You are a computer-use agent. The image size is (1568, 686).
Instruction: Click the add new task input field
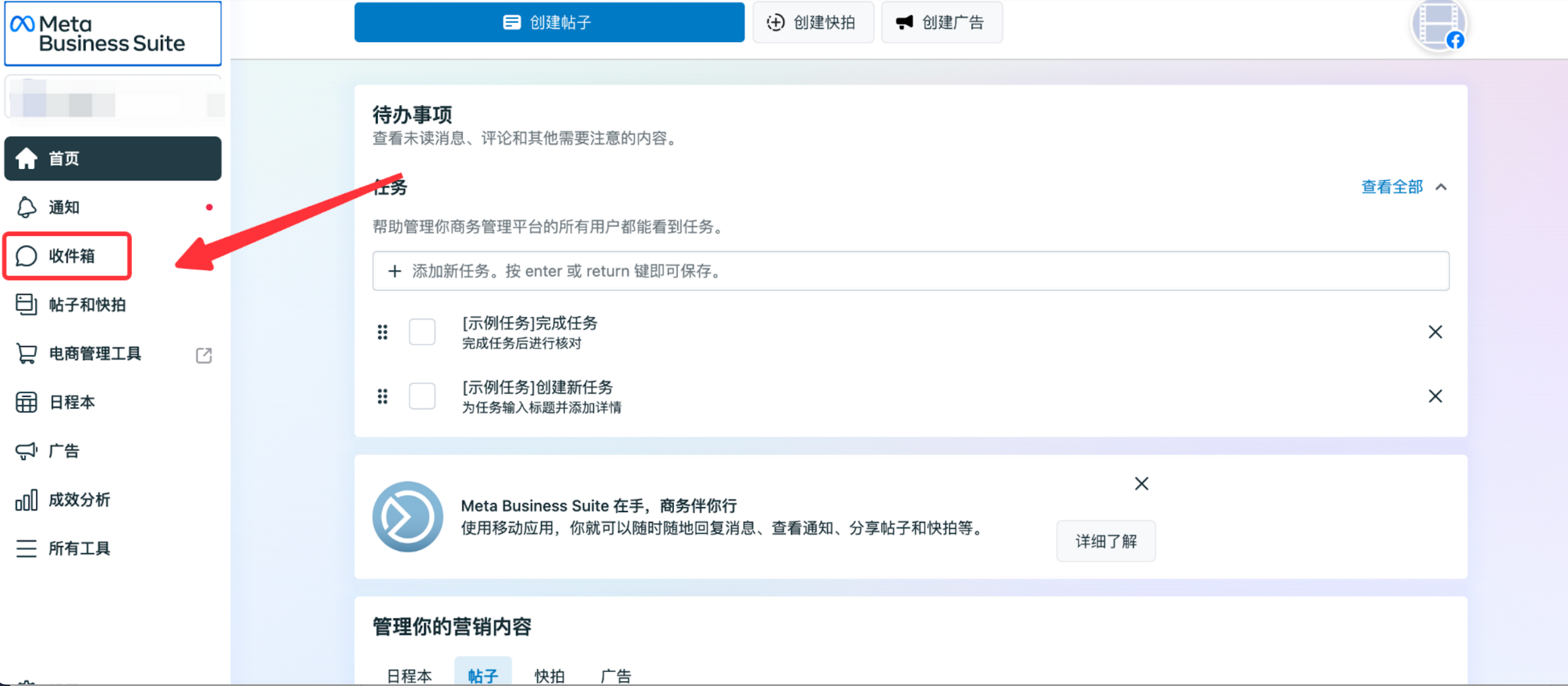[910, 271]
